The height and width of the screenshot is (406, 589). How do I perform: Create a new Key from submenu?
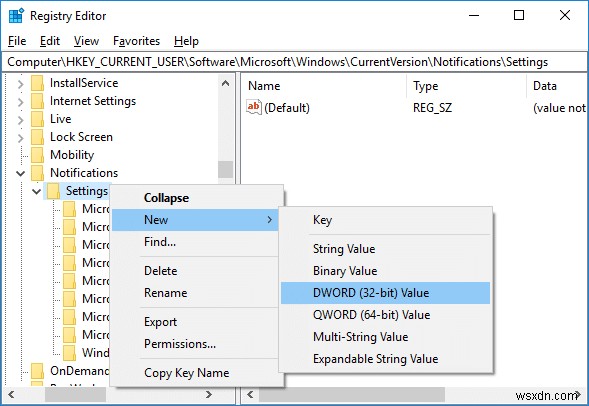385,220
